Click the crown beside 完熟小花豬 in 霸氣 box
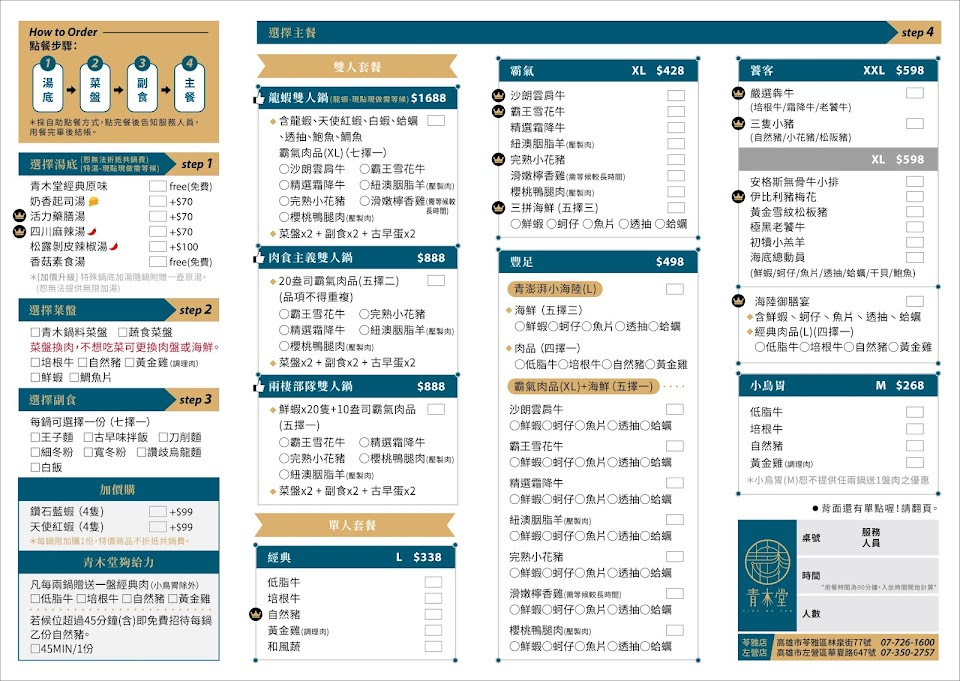Image resolution: width=960 pixels, height=681 pixels. click(x=498, y=159)
